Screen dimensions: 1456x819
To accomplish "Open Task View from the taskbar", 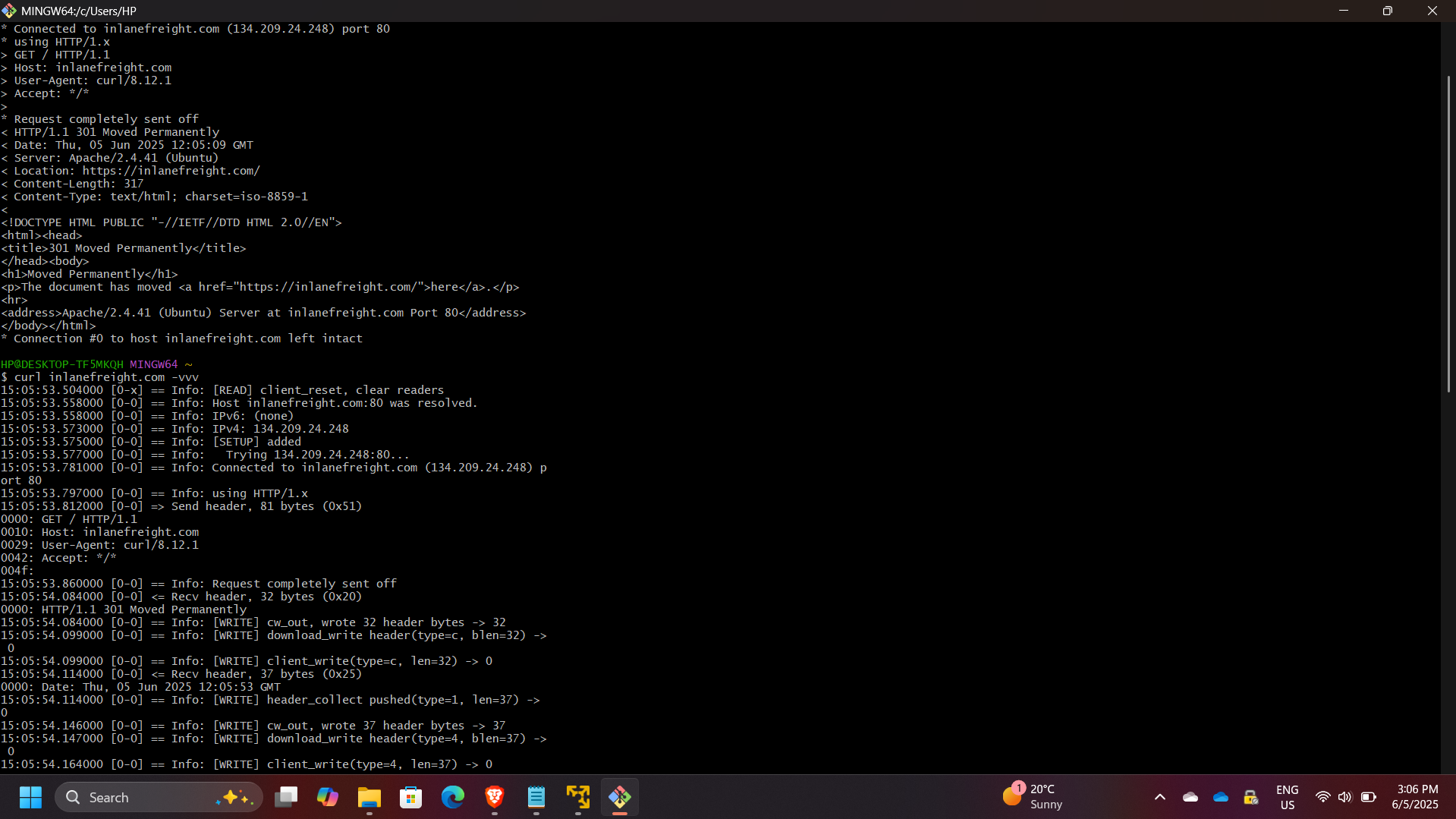I will [x=286, y=798].
